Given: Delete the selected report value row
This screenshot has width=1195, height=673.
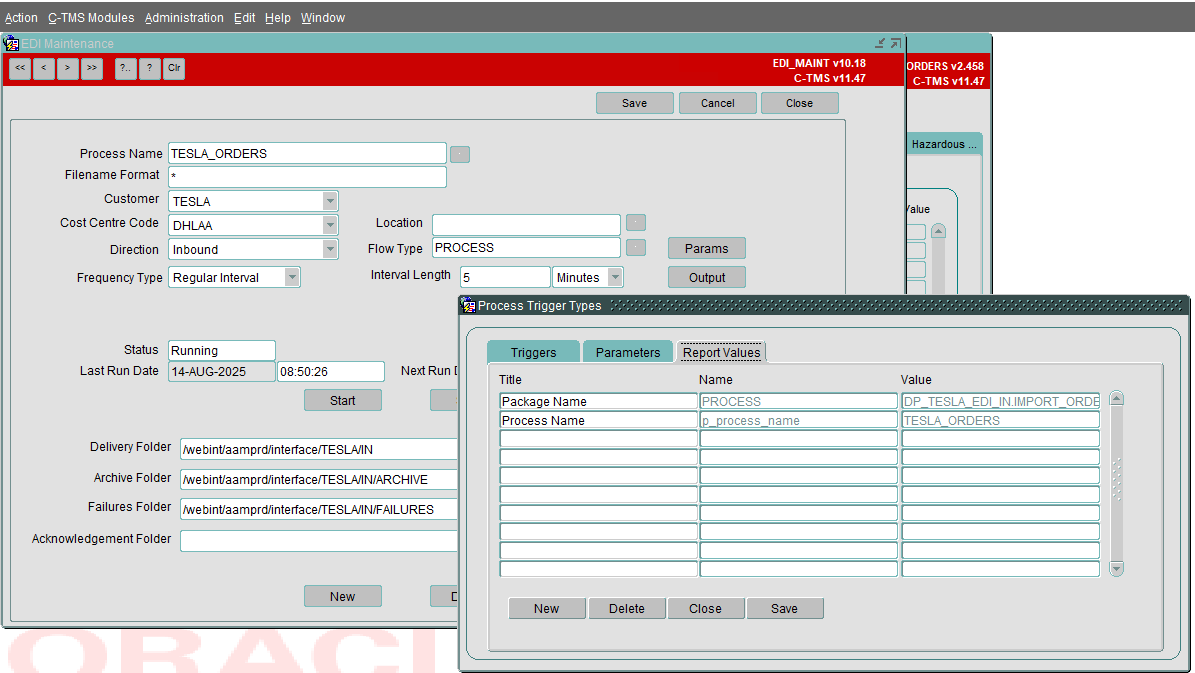Looking at the screenshot, I should coord(626,608).
